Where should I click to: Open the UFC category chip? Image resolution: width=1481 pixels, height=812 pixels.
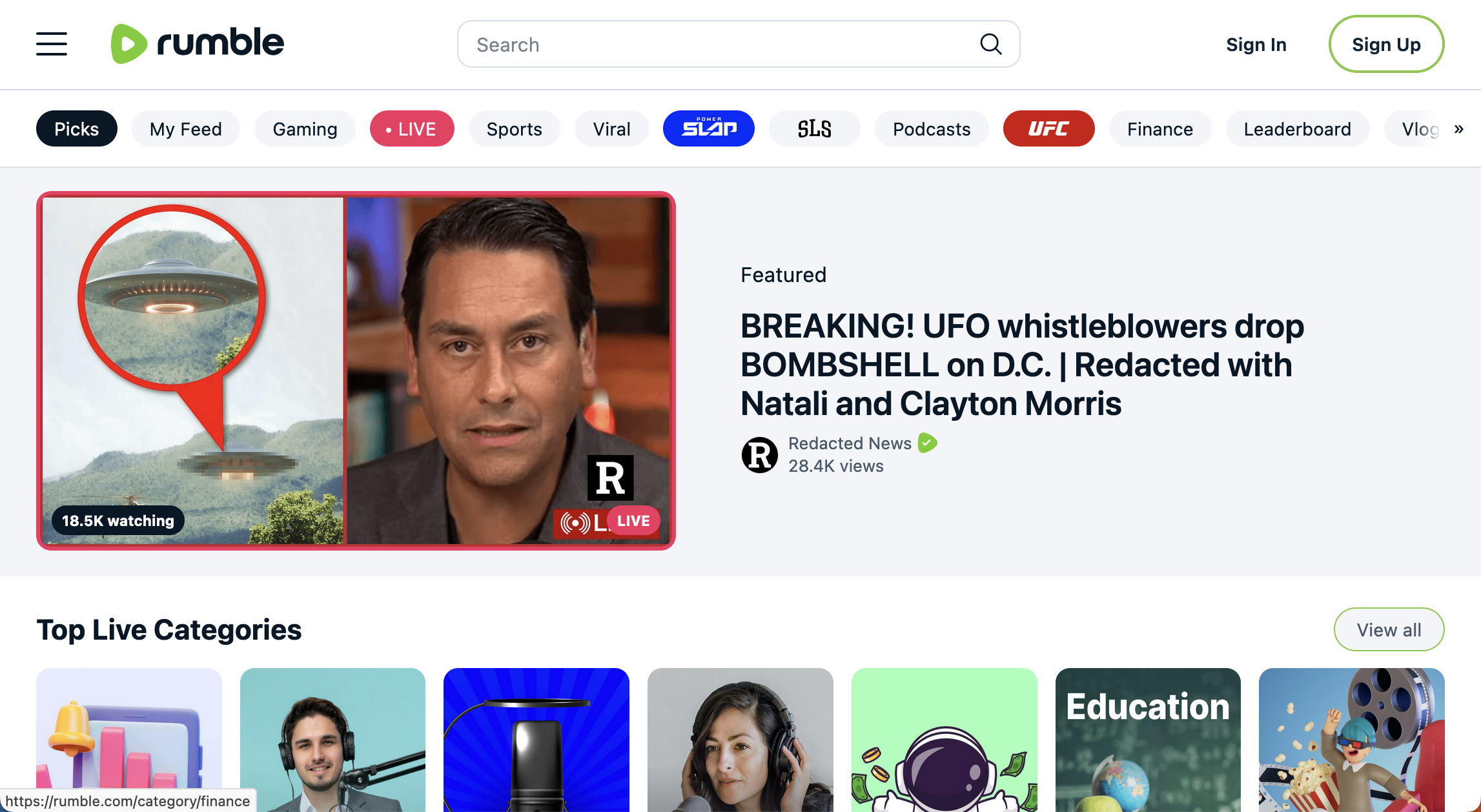click(x=1049, y=128)
